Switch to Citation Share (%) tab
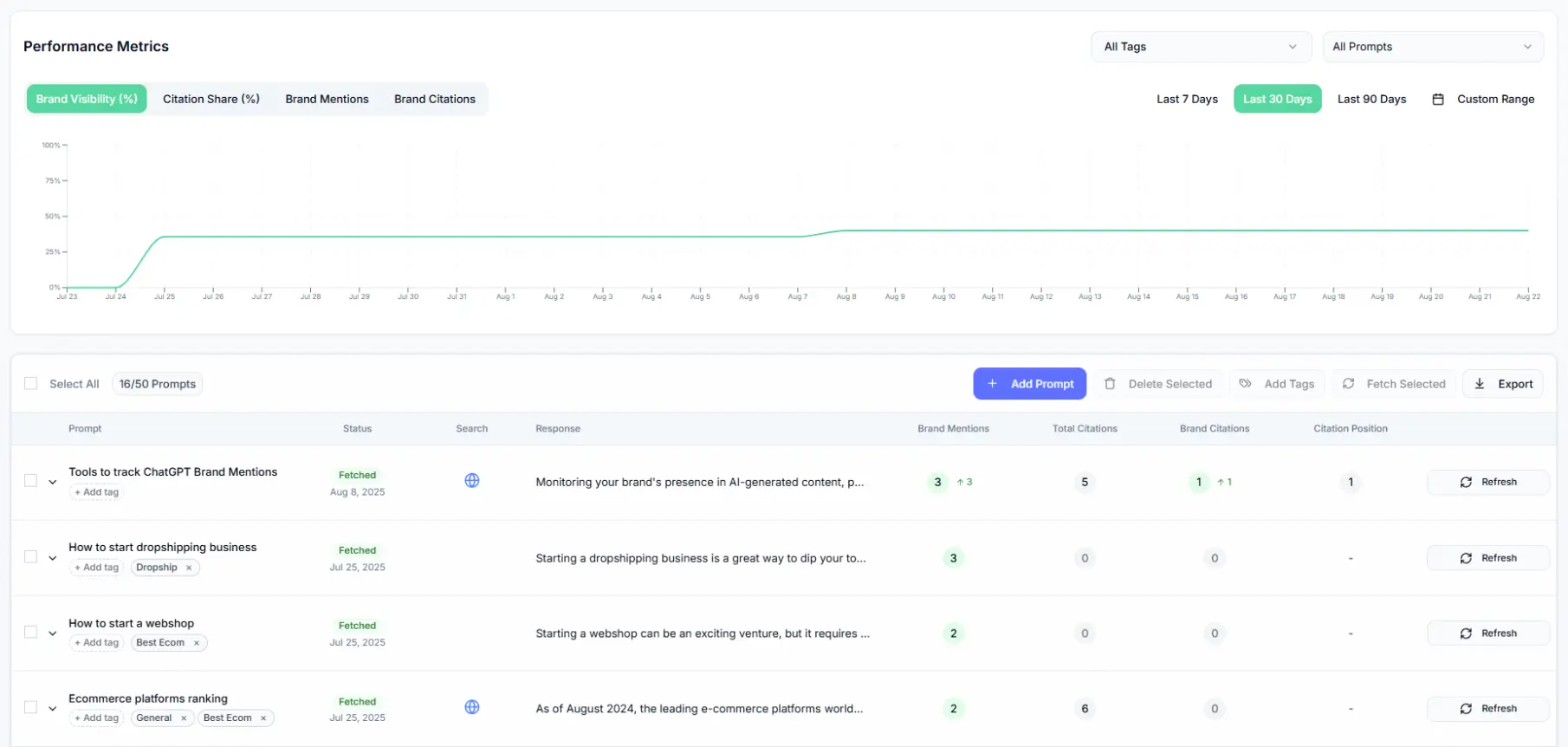Screen dimensions: 1568x747 pyautogui.click(x=211, y=99)
